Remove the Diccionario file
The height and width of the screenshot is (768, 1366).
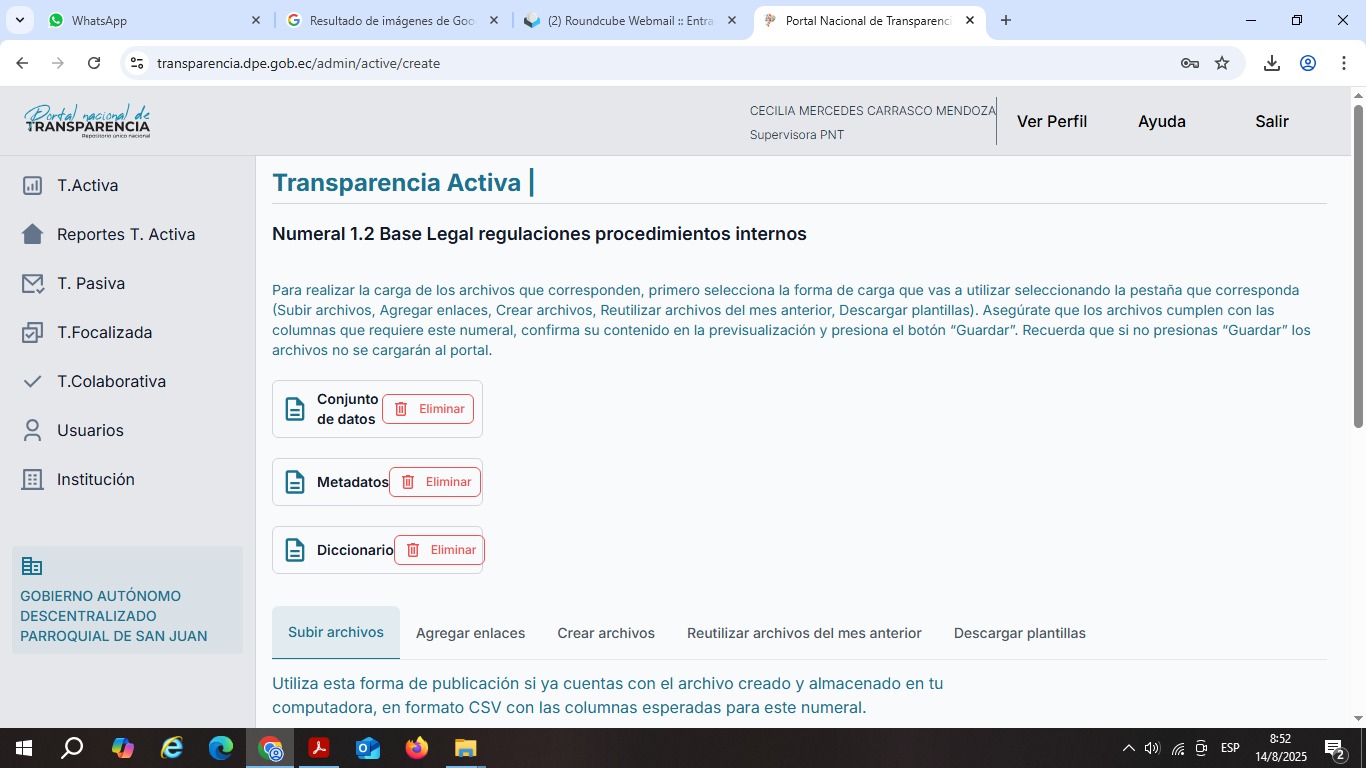(x=439, y=550)
